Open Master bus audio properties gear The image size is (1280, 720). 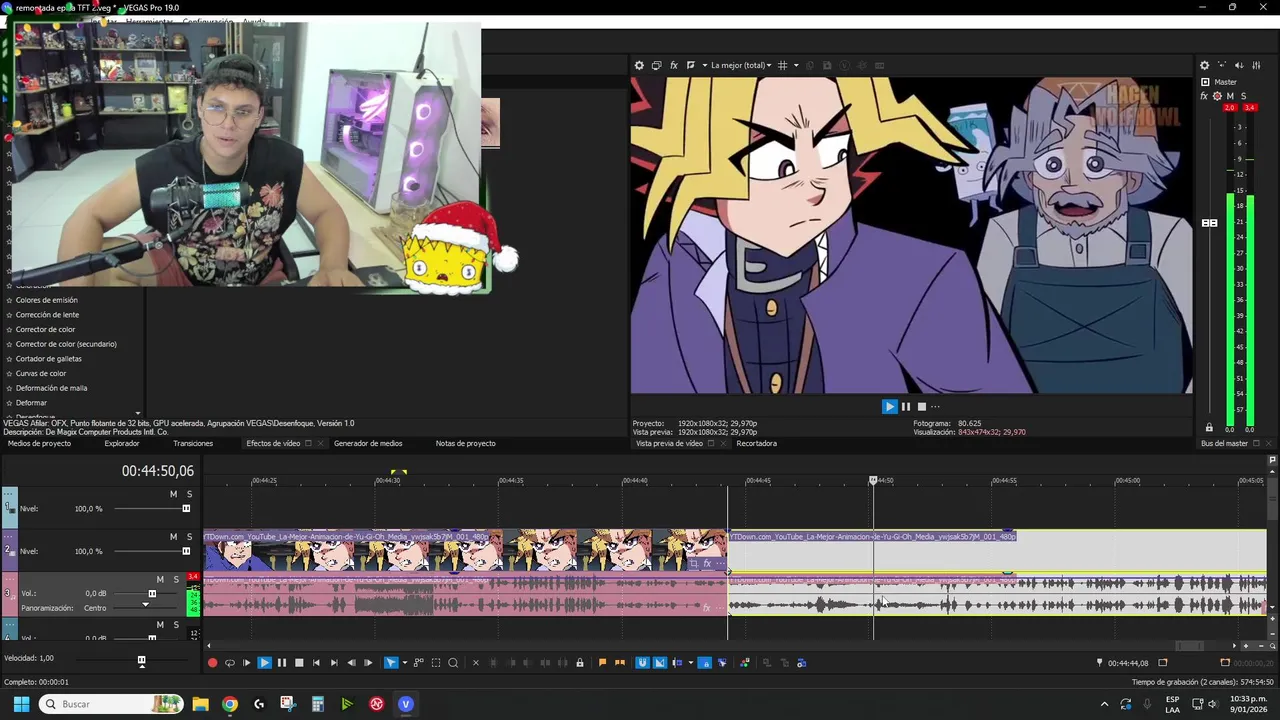1204,65
